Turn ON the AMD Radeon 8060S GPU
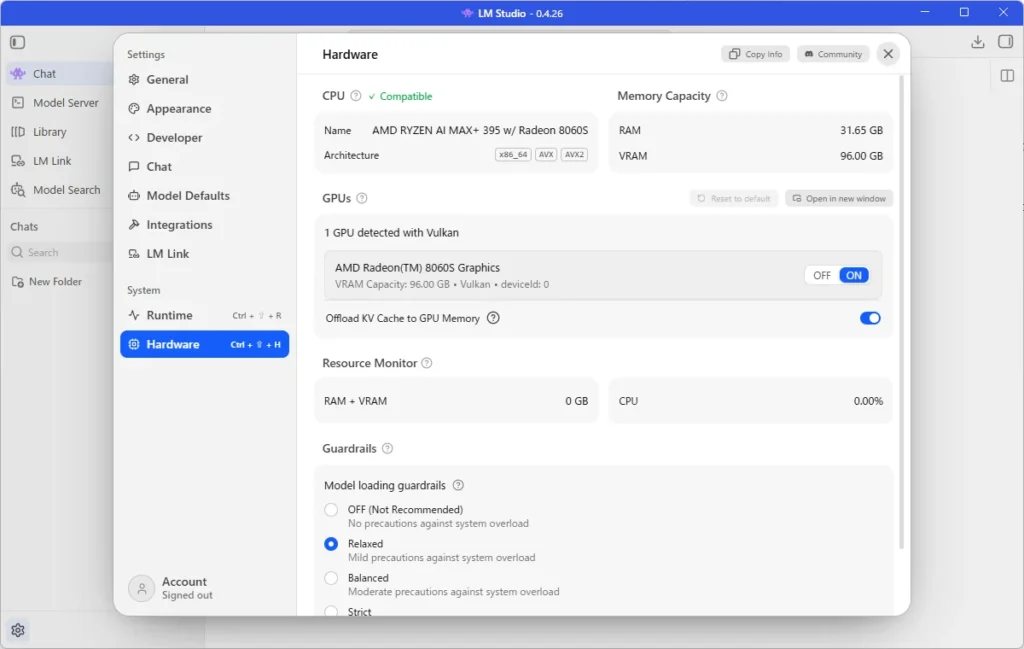This screenshot has height=649, width=1024. [x=854, y=276]
